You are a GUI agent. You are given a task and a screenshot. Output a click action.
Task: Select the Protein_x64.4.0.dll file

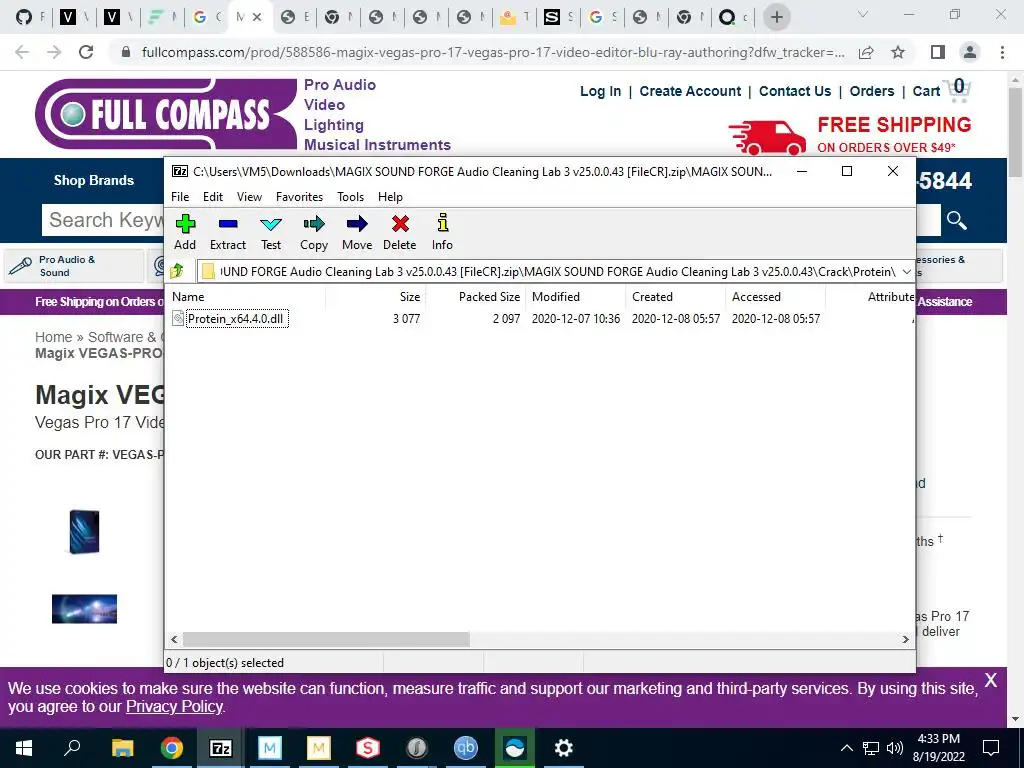[236, 319]
